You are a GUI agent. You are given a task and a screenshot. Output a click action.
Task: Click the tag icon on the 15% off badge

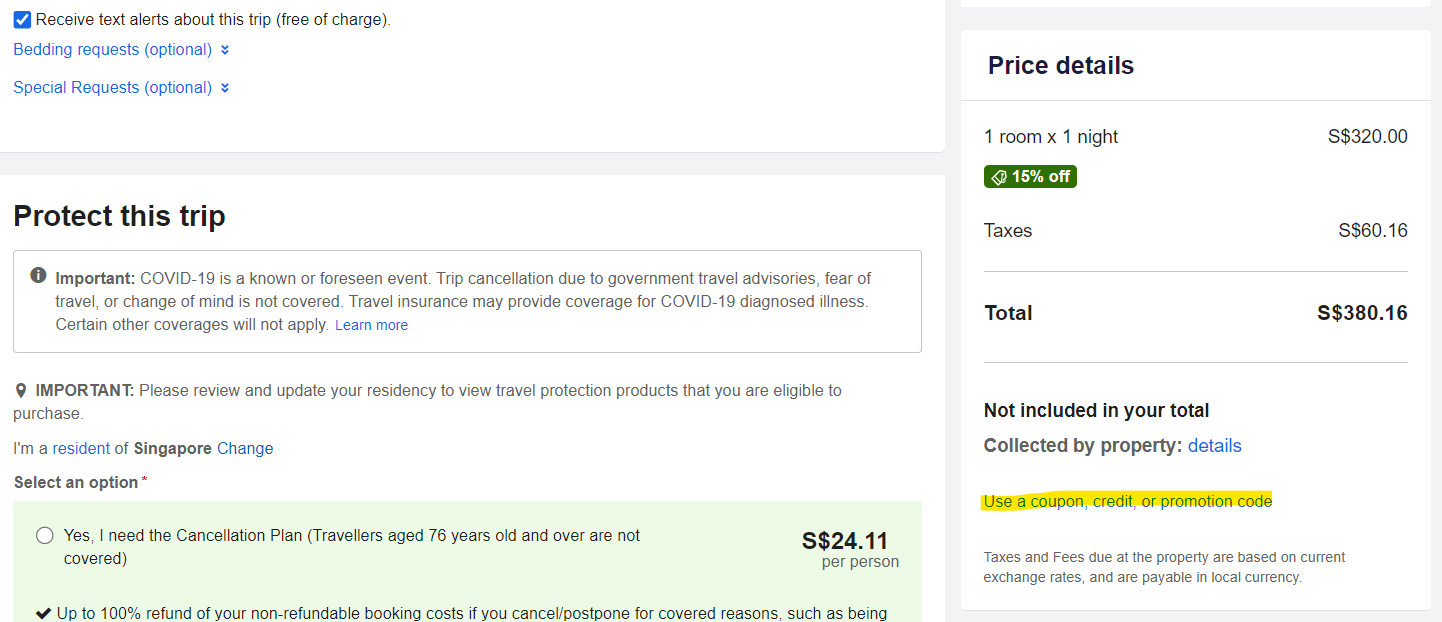[1000, 176]
